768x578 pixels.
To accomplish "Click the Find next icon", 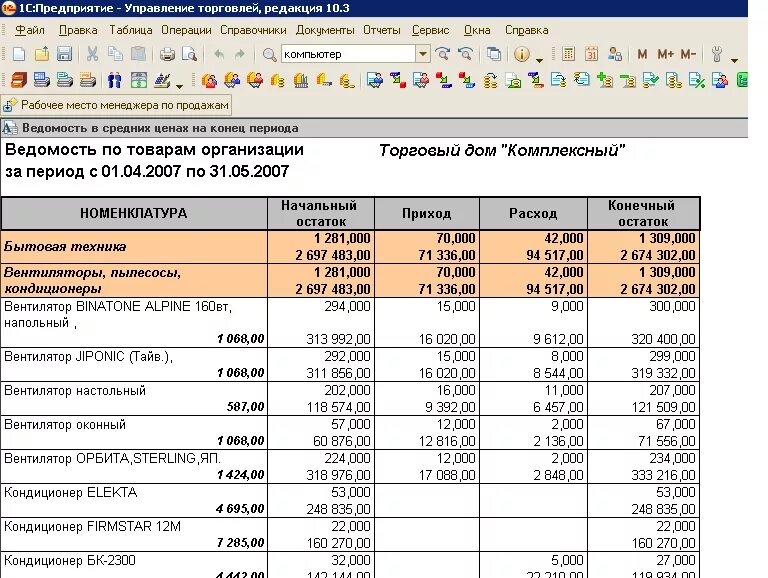I will coord(443,54).
